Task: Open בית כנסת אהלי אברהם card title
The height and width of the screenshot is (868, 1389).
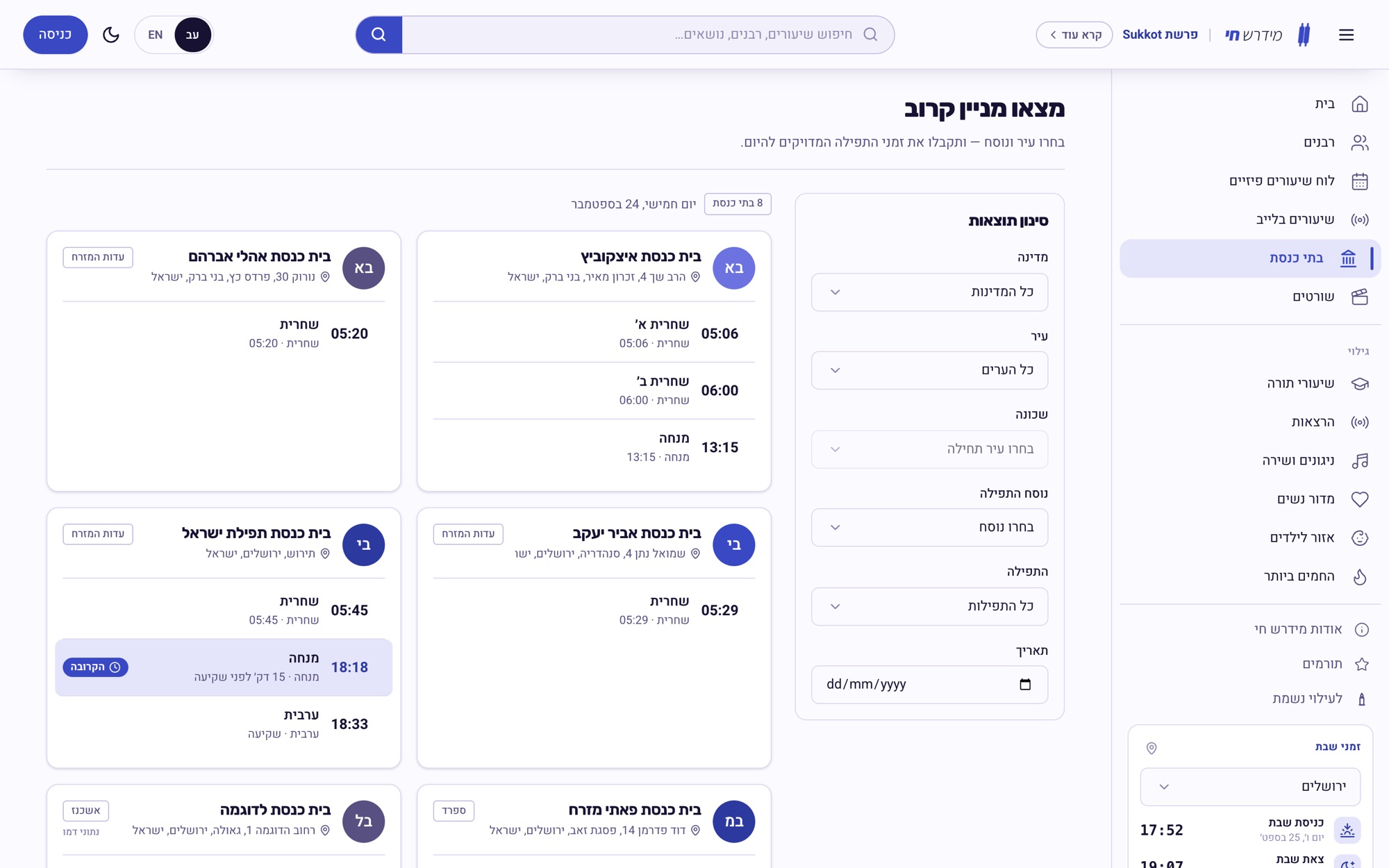Action: point(260,257)
